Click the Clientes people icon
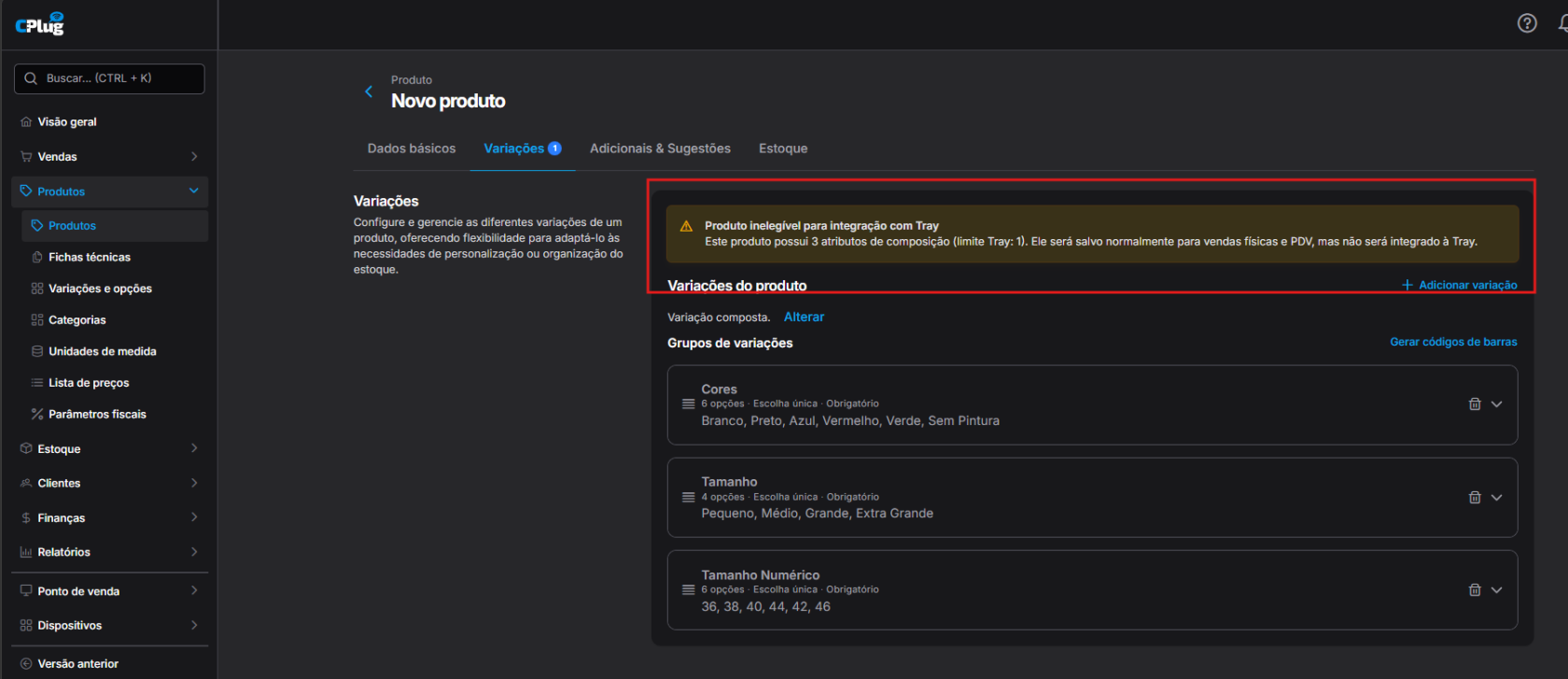This screenshot has width=1568, height=679. click(26, 483)
